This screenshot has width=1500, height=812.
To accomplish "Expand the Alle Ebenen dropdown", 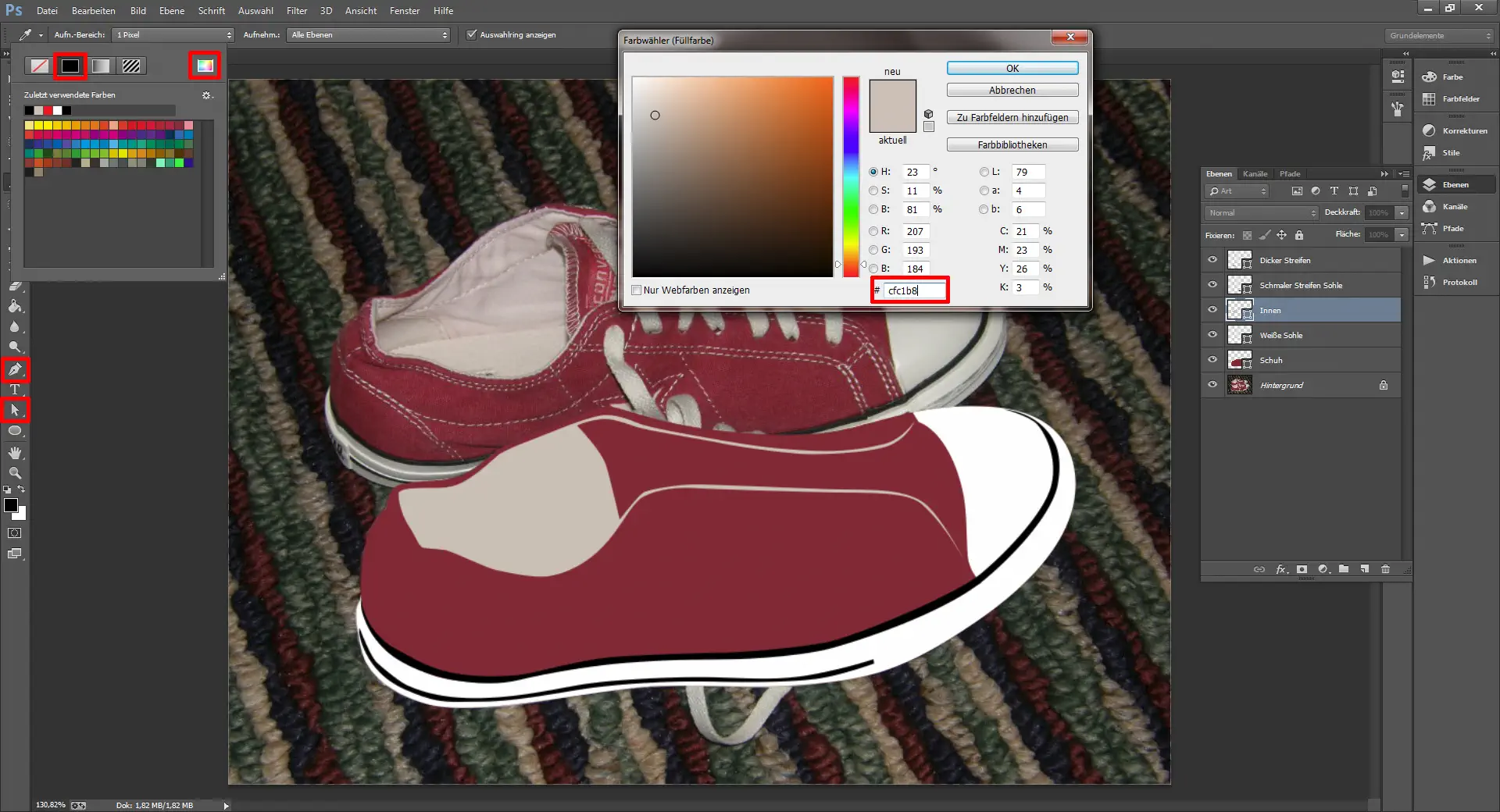I will pos(369,35).
